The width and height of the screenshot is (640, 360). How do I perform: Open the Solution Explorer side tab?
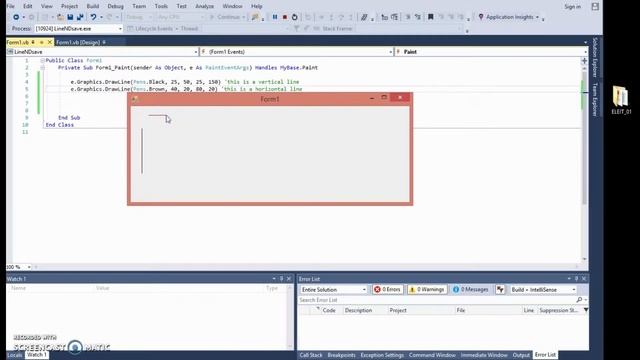tap(595, 57)
